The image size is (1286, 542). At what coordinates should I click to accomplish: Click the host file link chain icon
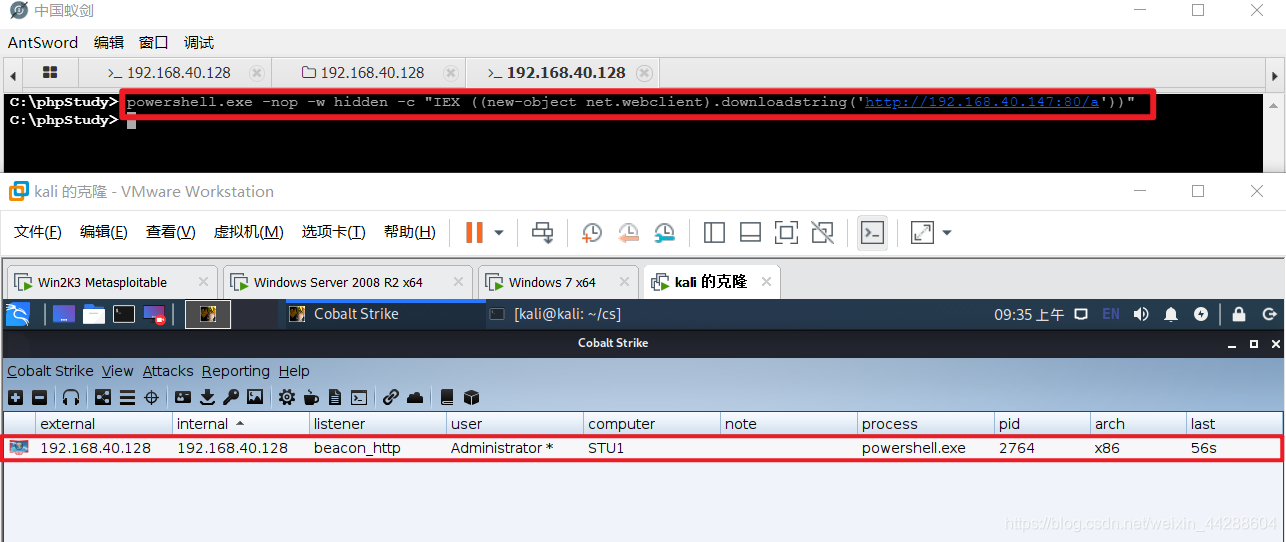click(x=391, y=397)
